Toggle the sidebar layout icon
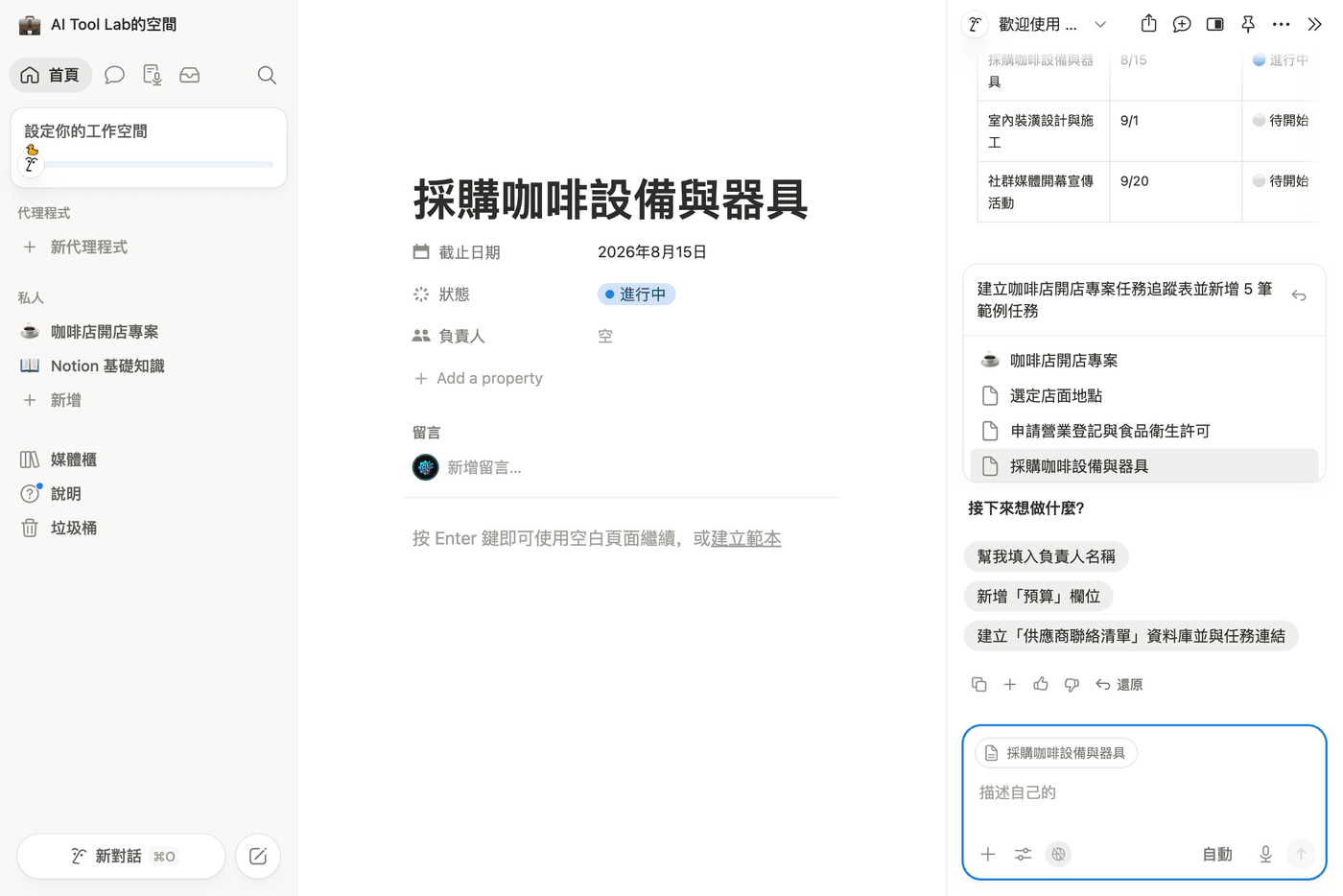Image resolution: width=1343 pixels, height=896 pixels. coord(1214,25)
